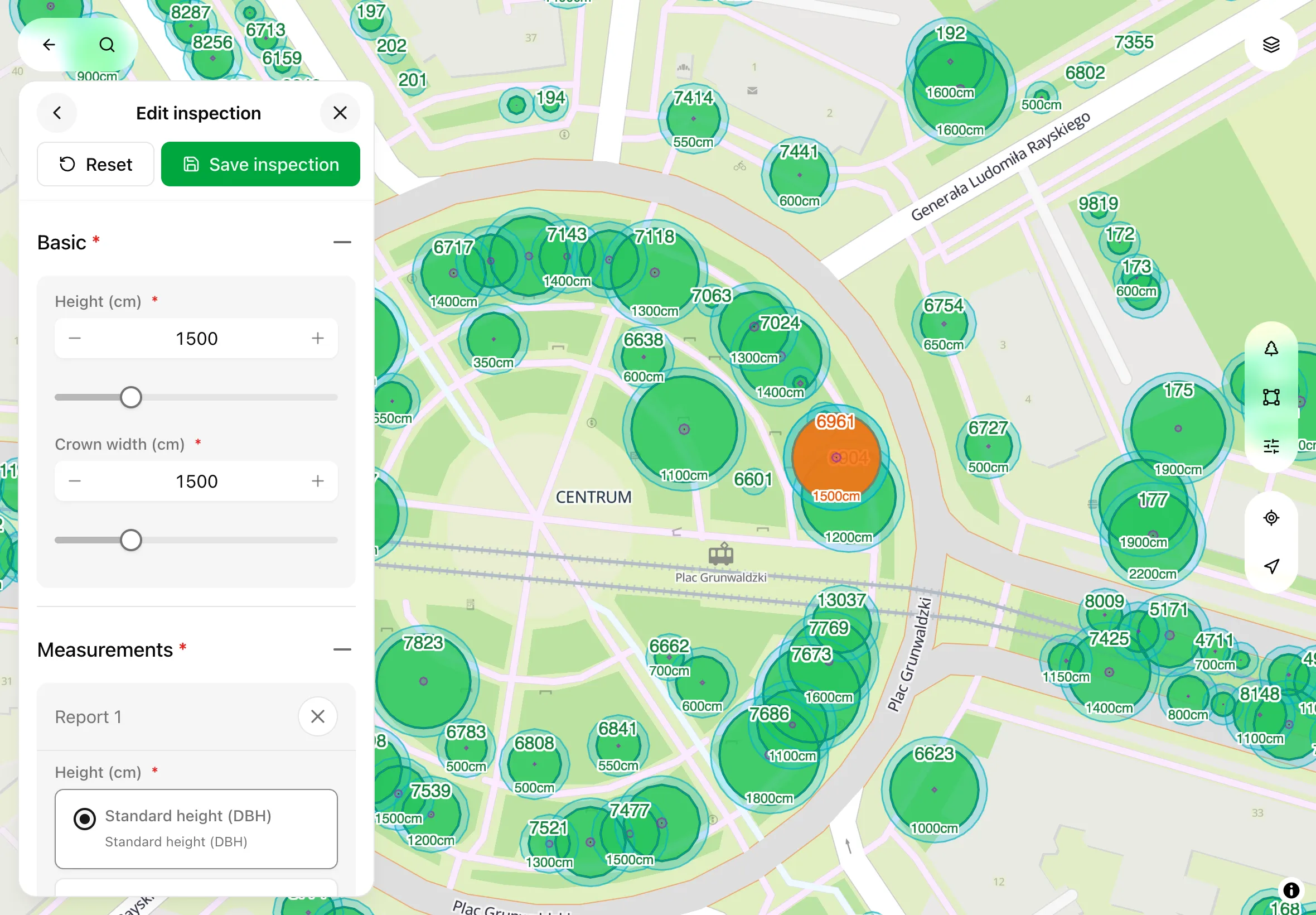1316x915 pixels.
Task: Click the Crown width slider handle
Action: [130, 540]
